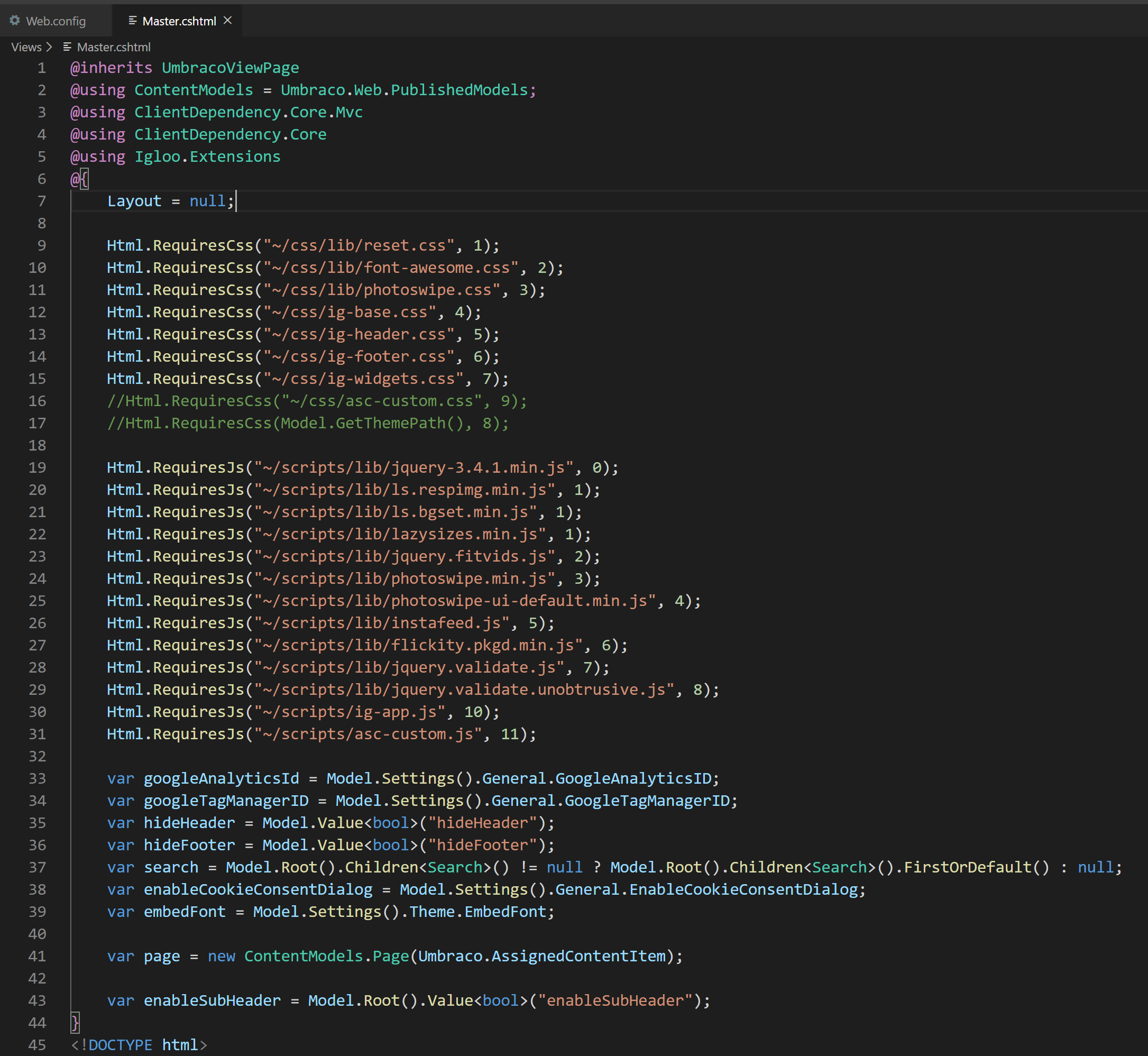Click the gear icon on Web.config tab

pyautogui.click(x=15, y=21)
